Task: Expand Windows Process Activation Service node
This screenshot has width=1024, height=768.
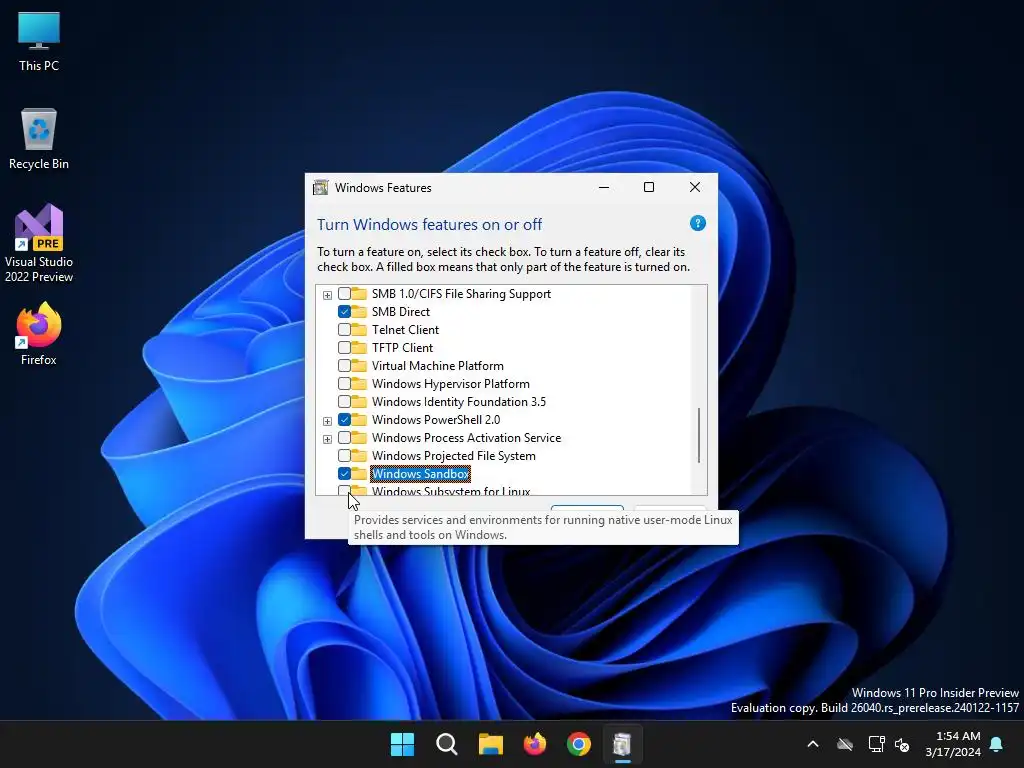Action: [327, 439]
